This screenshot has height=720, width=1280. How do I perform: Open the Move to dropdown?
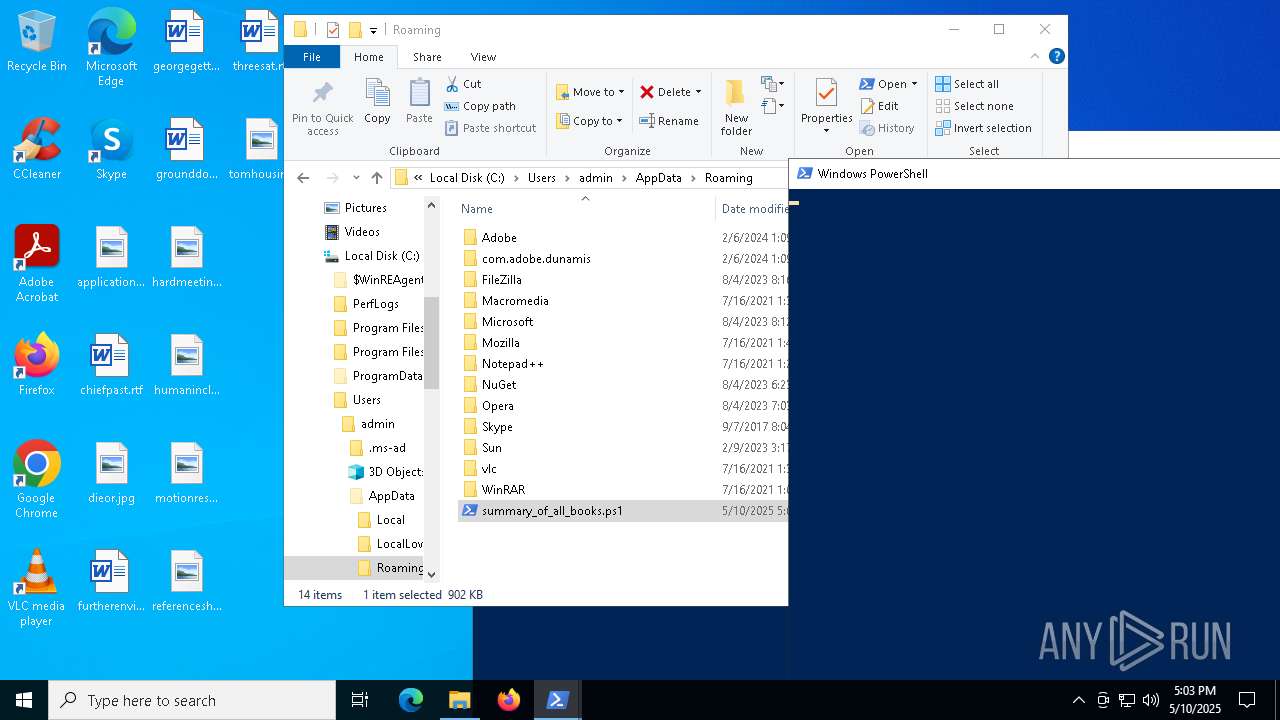click(590, 92)
